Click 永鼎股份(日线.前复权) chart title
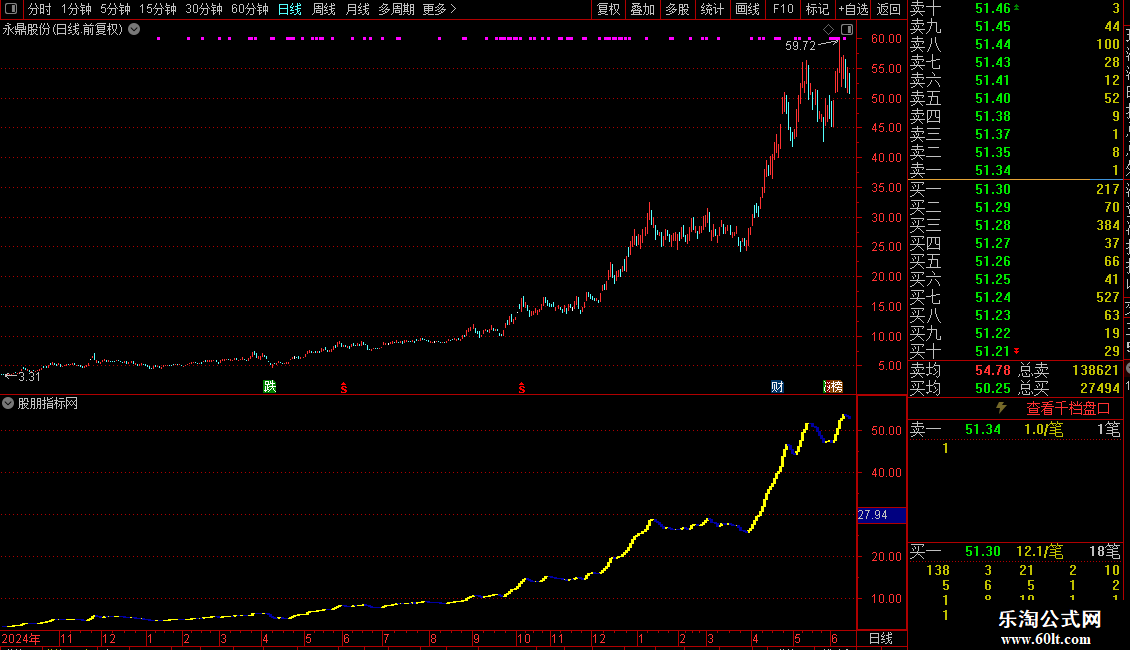This screenshot has width=1130, height=650. point(62,30)
